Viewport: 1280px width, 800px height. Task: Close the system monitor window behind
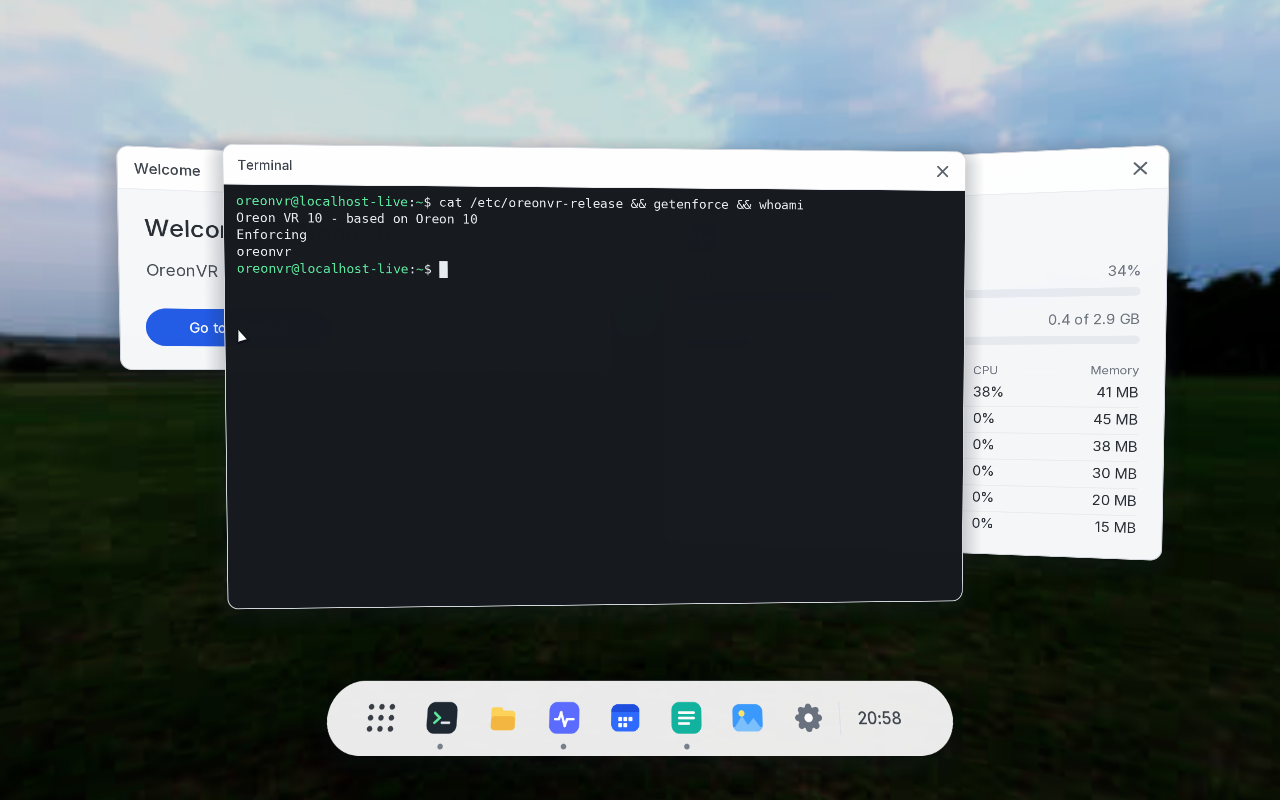click(x=1140, y=168)
